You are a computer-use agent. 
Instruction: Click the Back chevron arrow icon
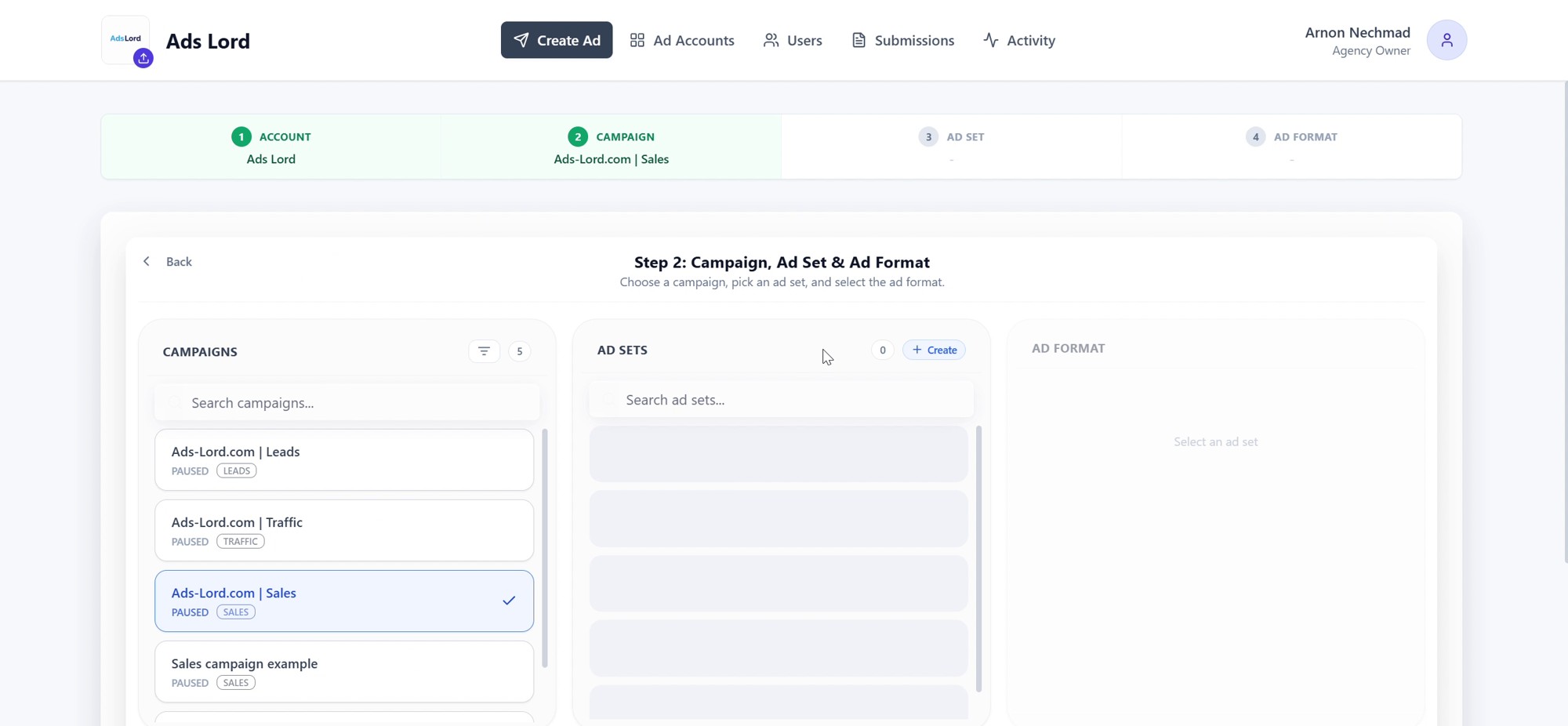coord(146,261)
